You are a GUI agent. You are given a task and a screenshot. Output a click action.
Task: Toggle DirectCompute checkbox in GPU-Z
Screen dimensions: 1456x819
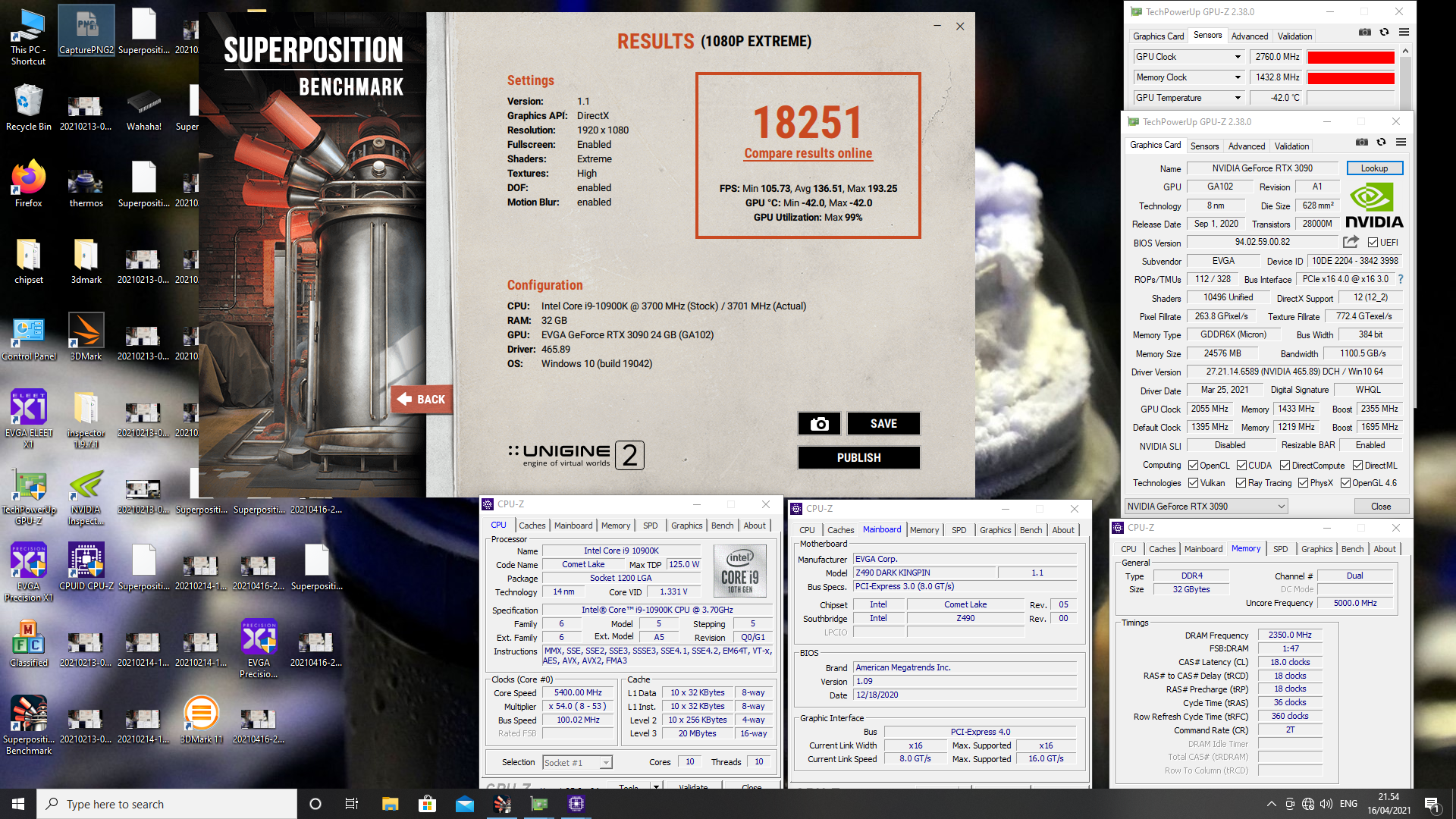(1285, 466)
